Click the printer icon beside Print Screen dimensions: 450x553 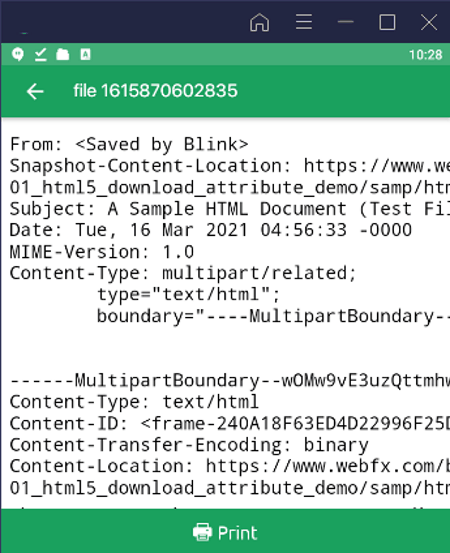pyautogui.click(x=202, y=532)
